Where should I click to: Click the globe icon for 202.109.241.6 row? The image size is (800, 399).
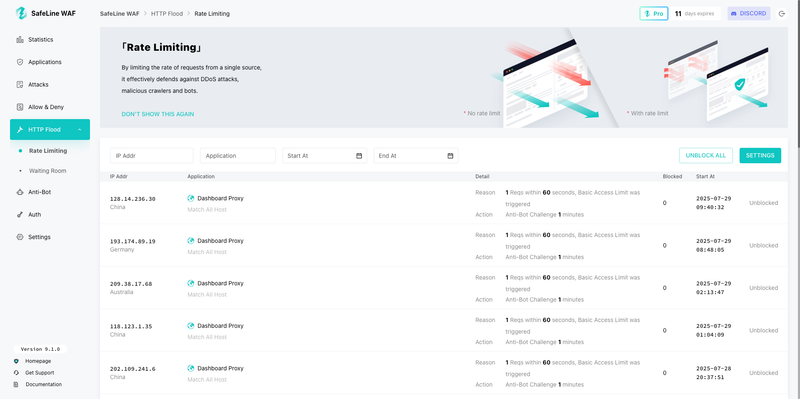tap(191, 368)
